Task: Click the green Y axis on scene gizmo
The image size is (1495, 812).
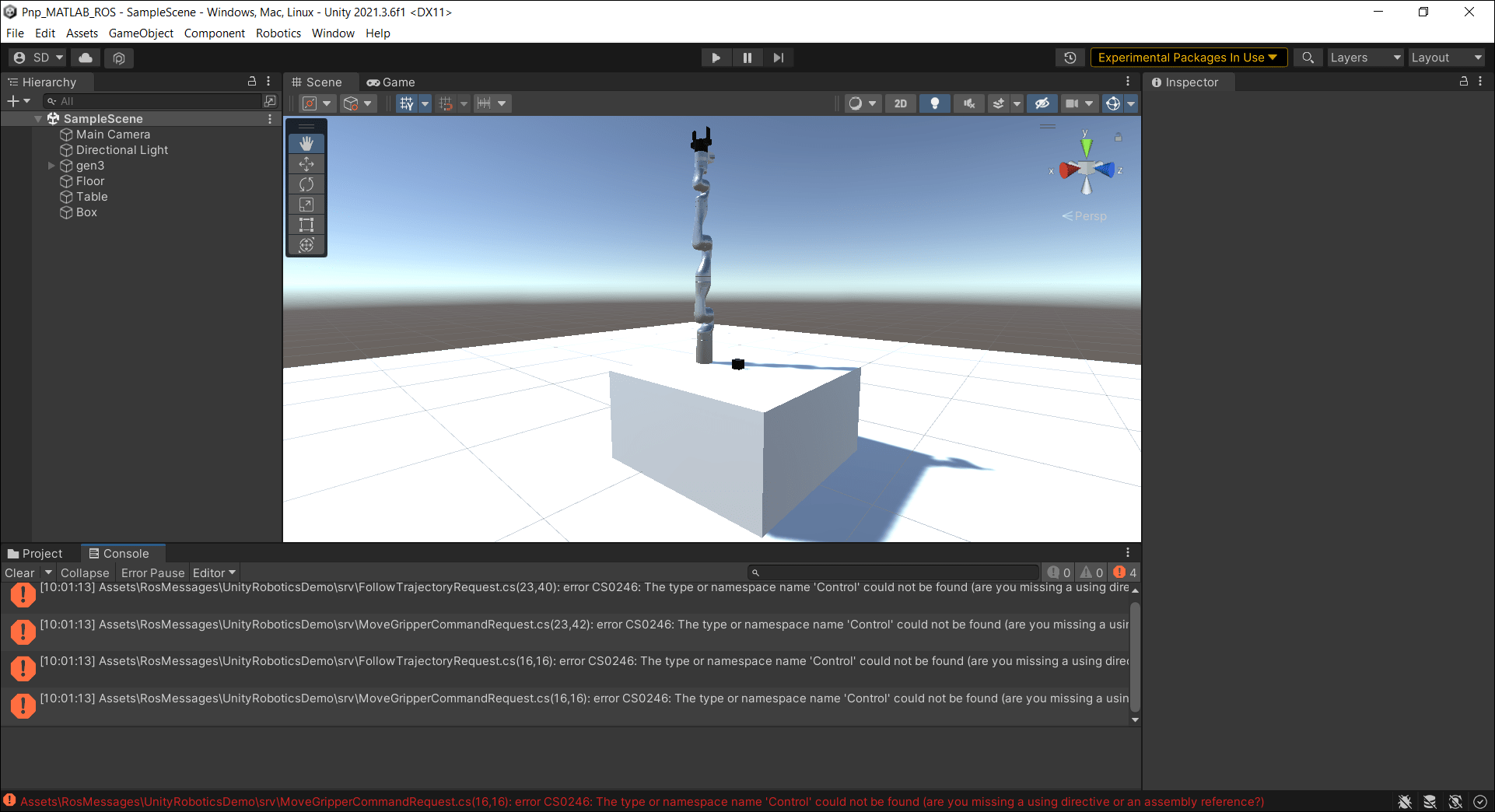Action: click(1087, 146)
